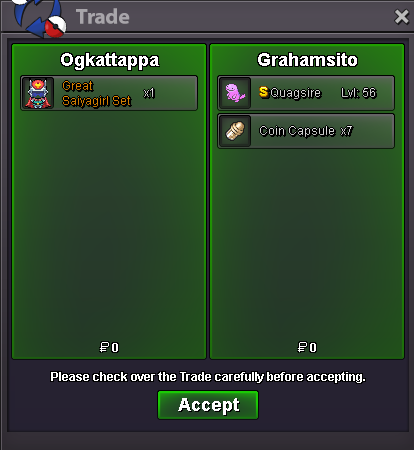Click the Trade title text in header
This screenshot has height=450, width=414.
tap(103, 17)
